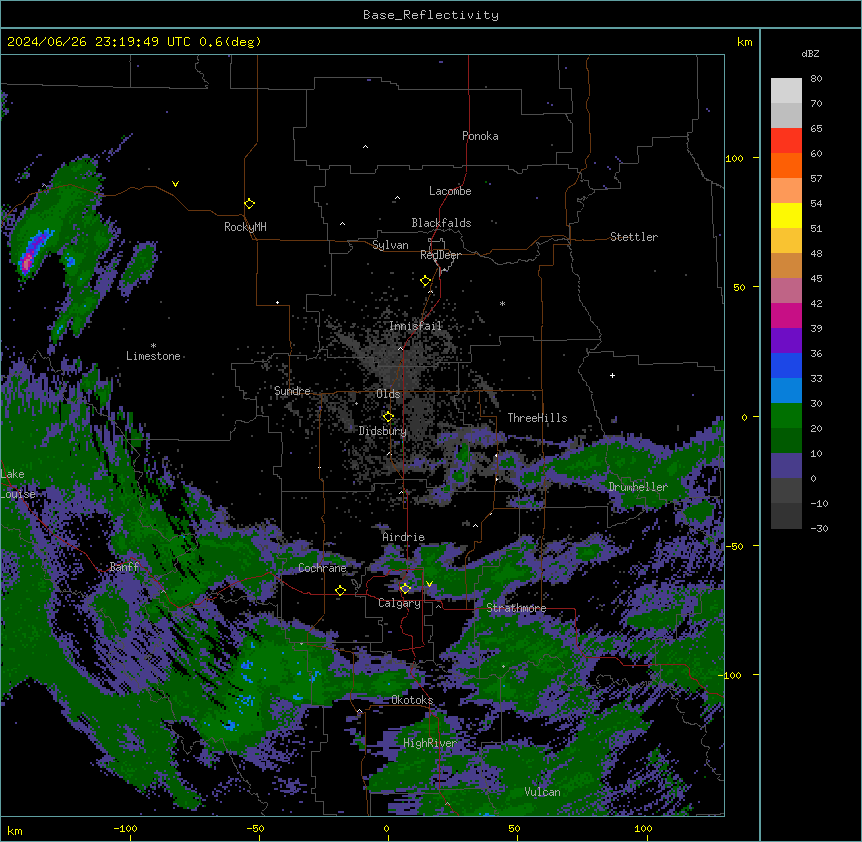The width and height of the screenshot is (862, 842).
Task: Click the asterisk marker above Limestone
Action: click(153, 345)
